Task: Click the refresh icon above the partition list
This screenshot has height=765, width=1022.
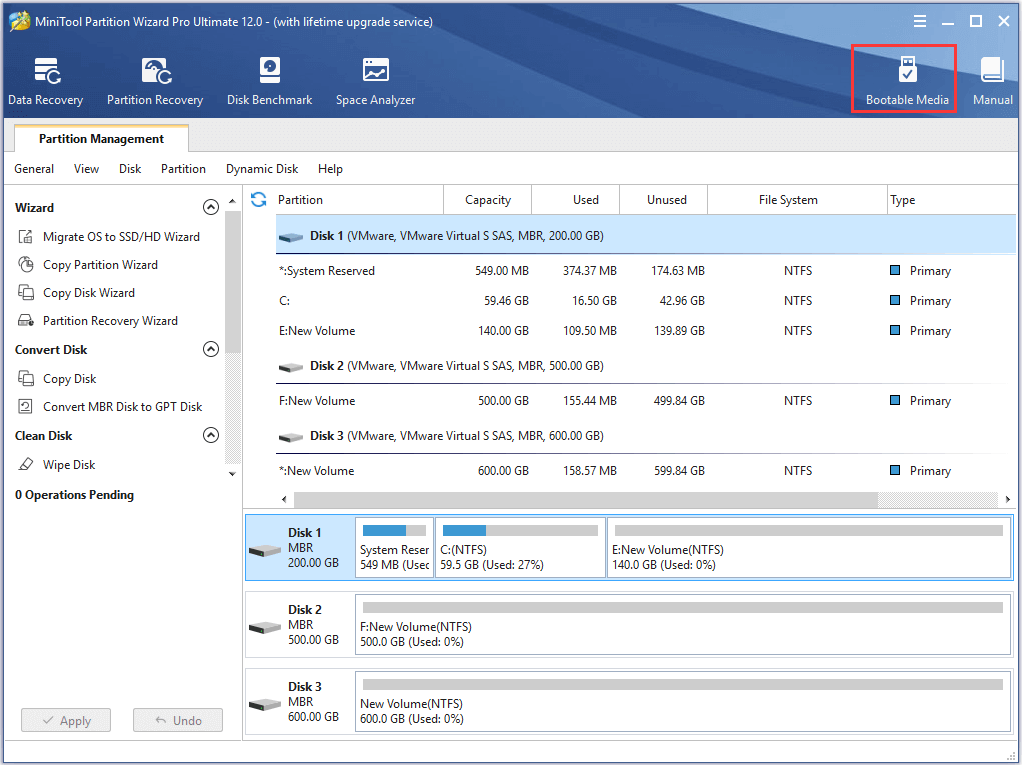Action: 258,199
